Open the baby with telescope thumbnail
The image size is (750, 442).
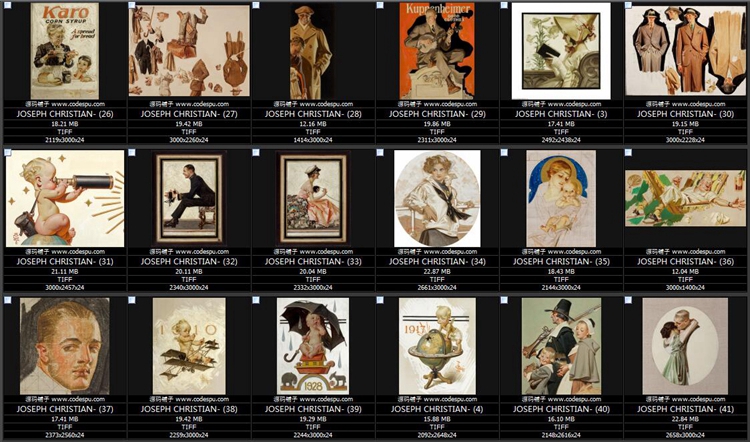coord(65,198)
